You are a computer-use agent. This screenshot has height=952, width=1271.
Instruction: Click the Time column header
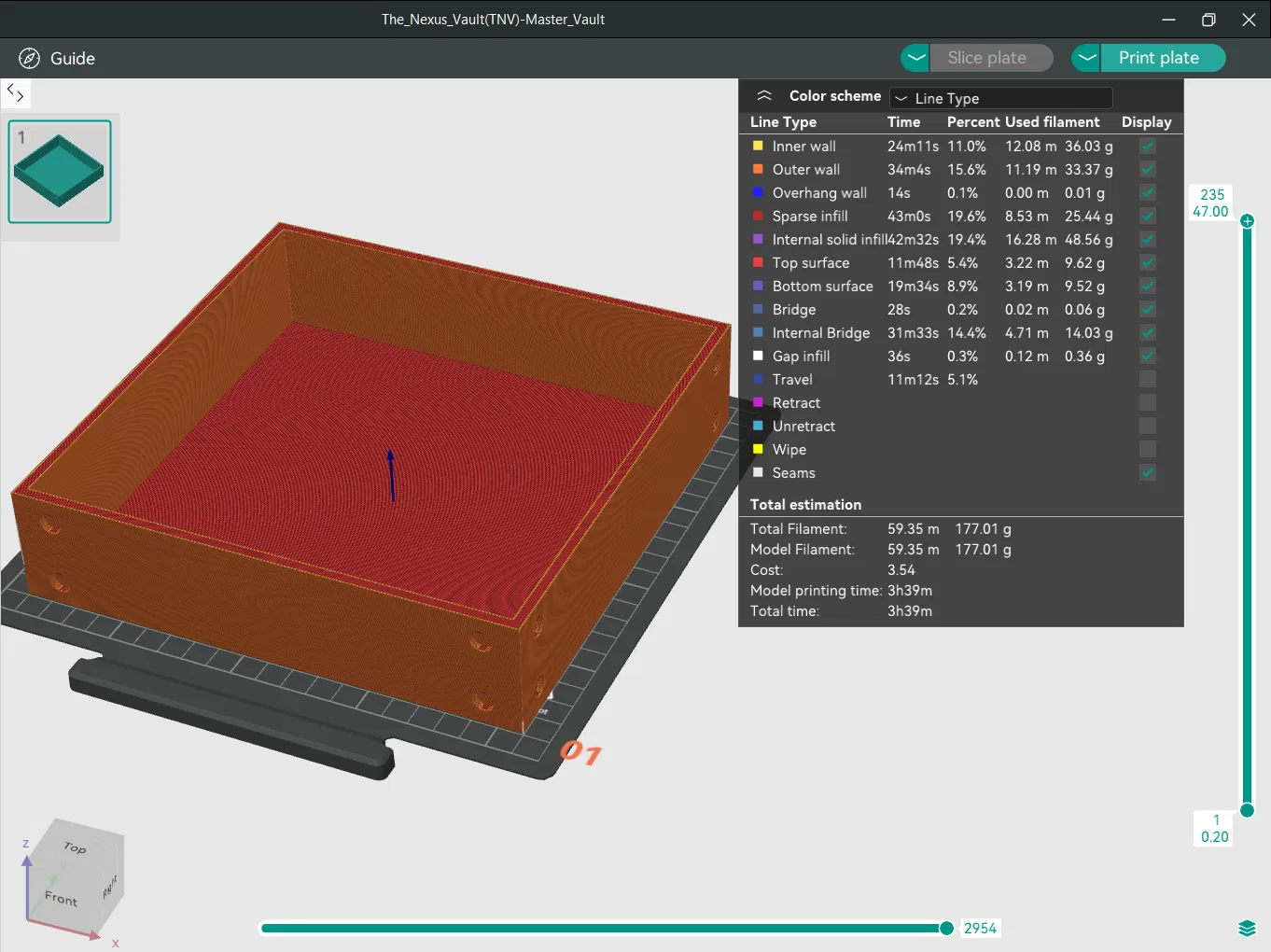(x=903, y=122)
